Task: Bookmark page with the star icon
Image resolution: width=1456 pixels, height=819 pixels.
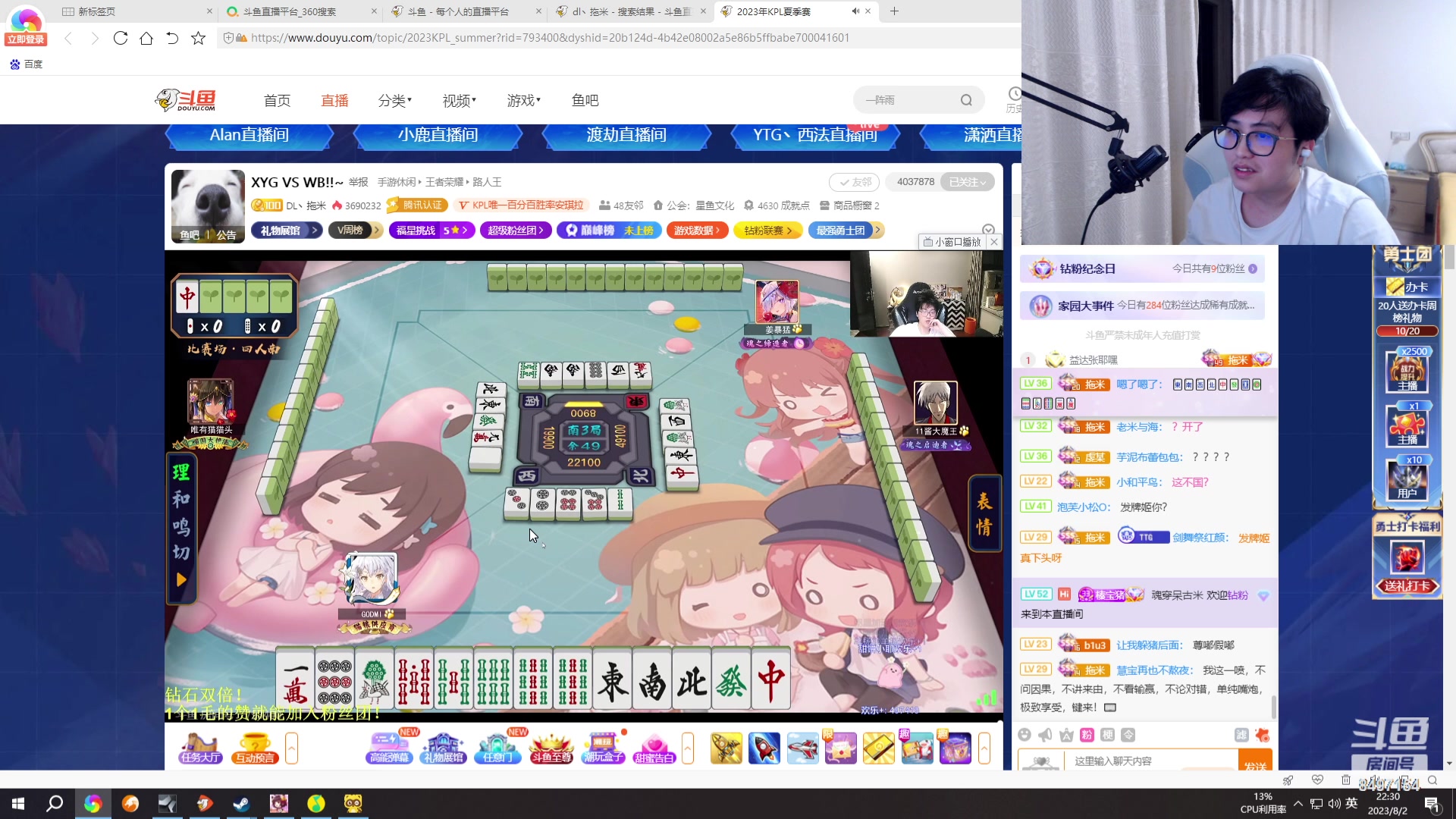Action: tap(198, 38)
